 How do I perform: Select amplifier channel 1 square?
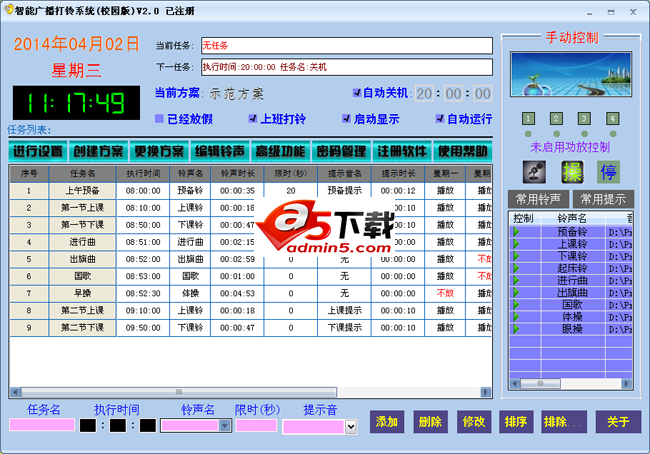[x=528, y=119]
